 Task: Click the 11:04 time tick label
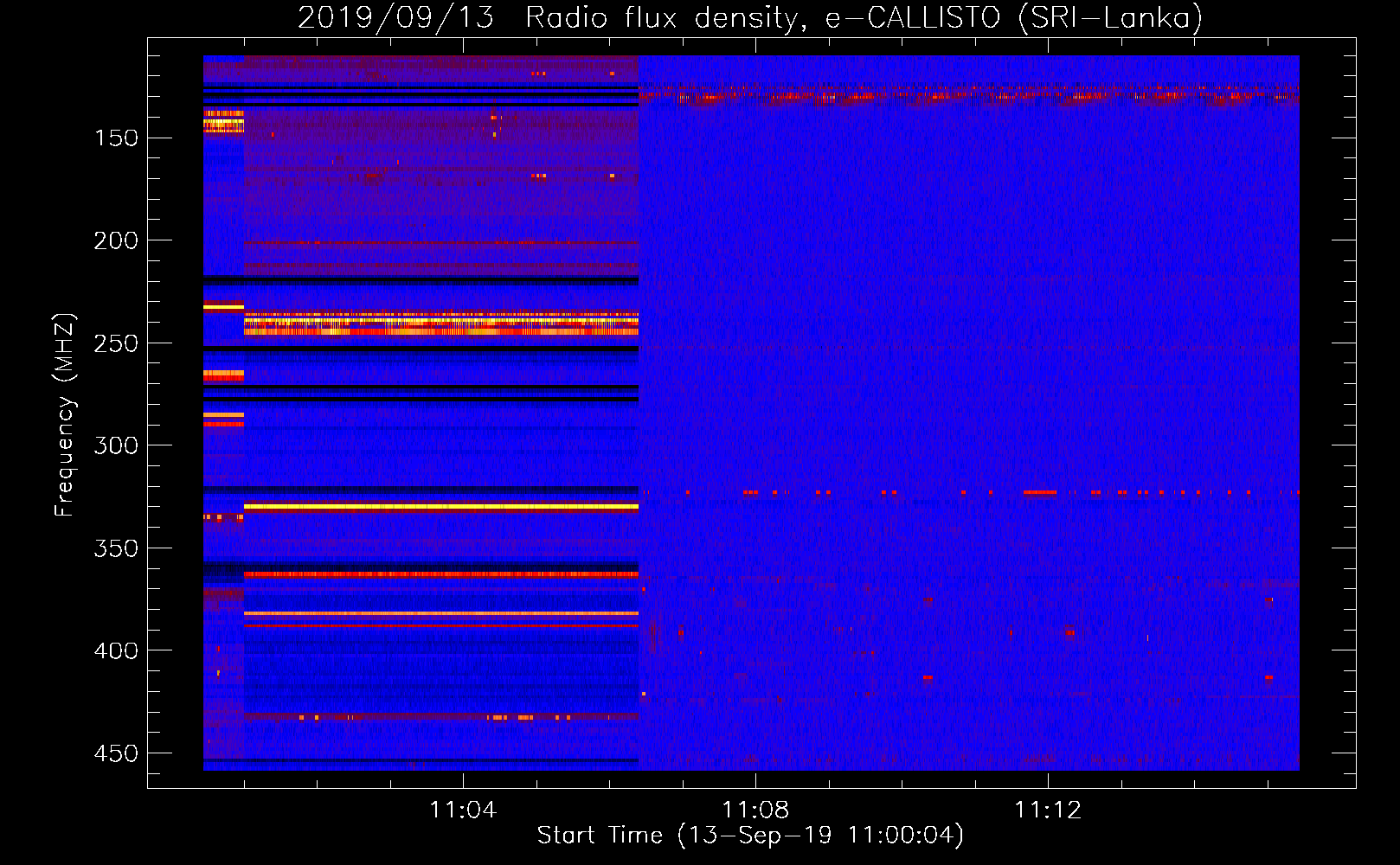coord(463,810)
